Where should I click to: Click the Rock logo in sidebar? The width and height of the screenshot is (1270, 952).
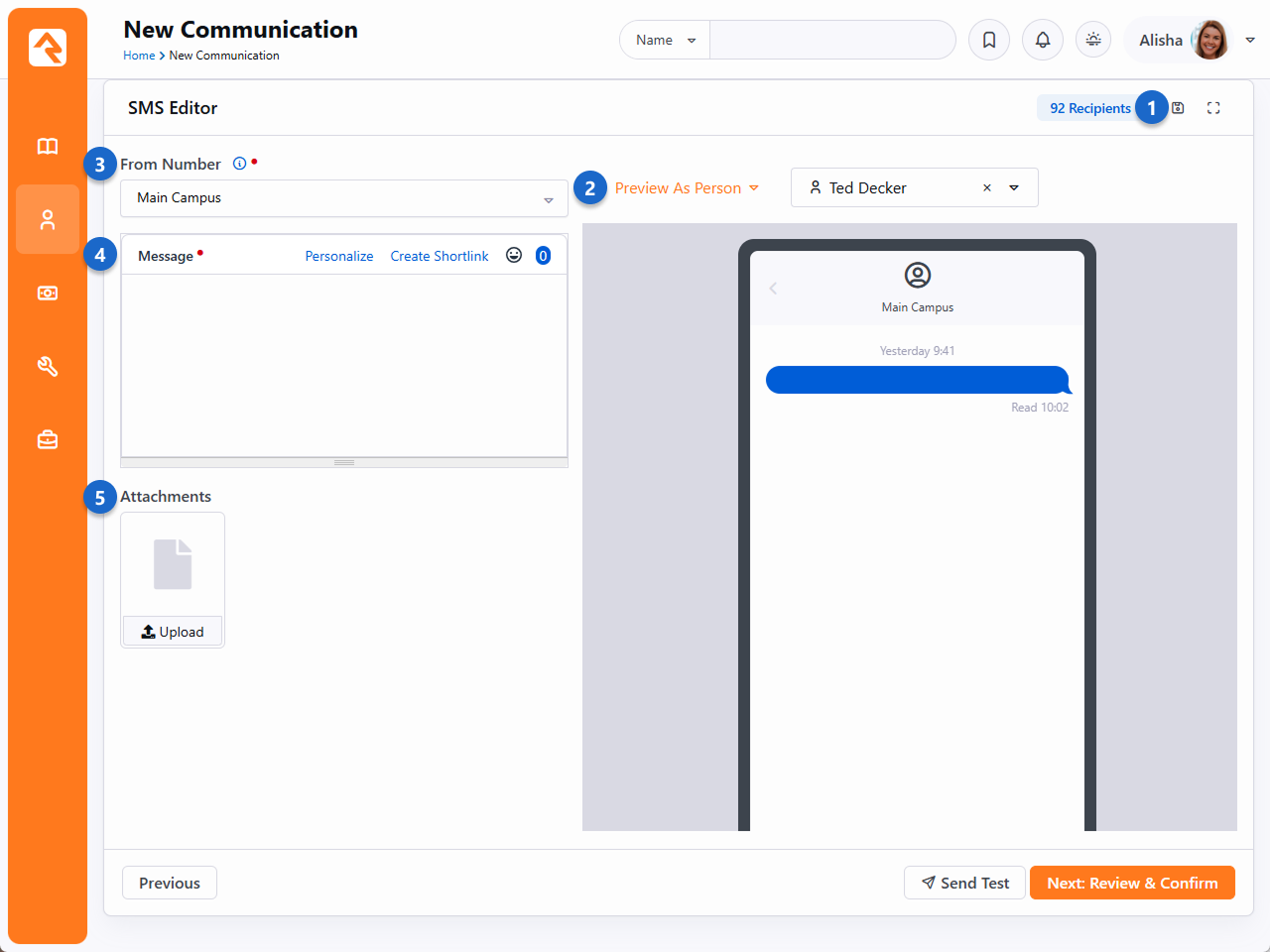click(48, 48)
